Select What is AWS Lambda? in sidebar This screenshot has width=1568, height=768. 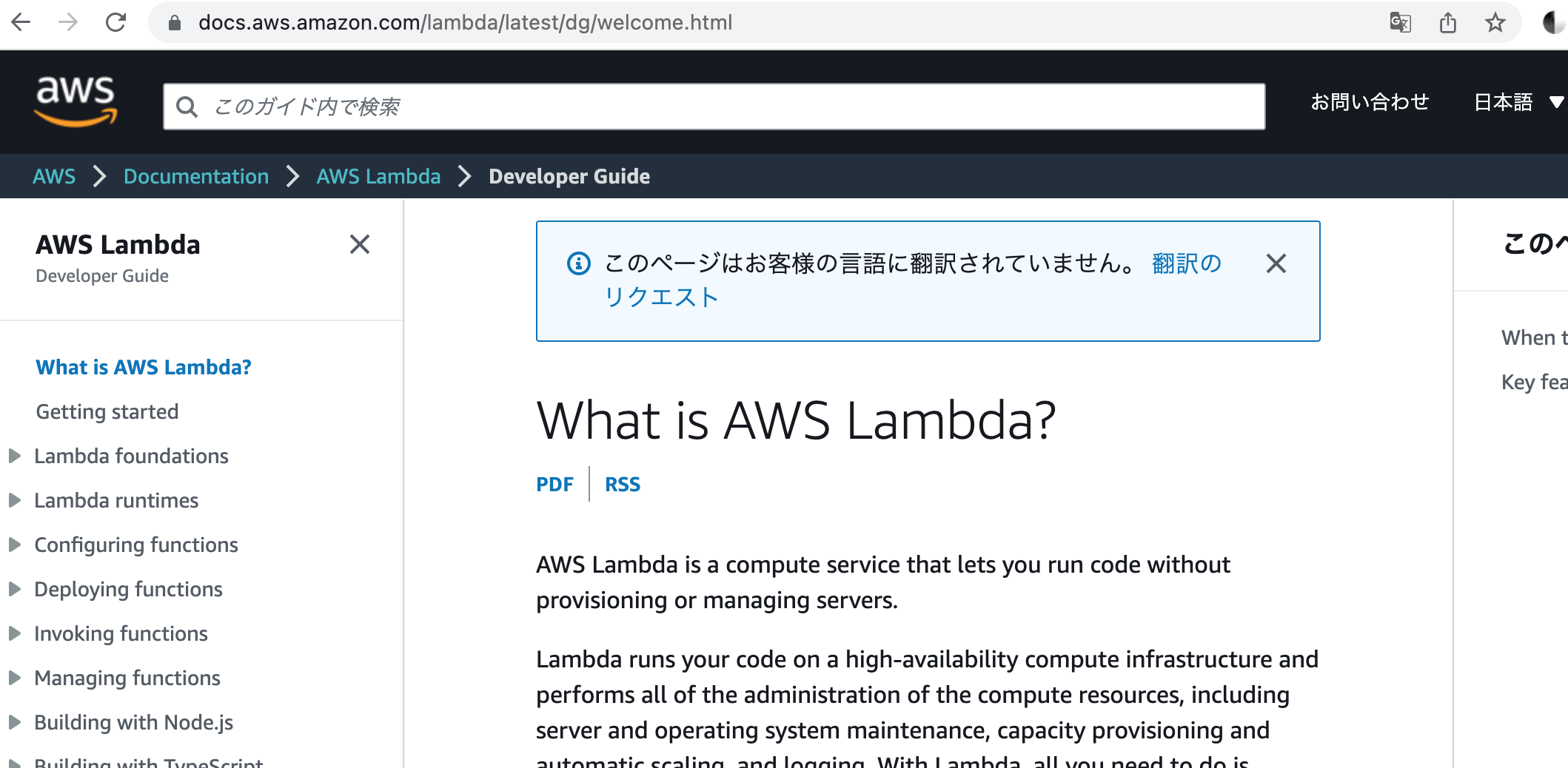[144, 367]
